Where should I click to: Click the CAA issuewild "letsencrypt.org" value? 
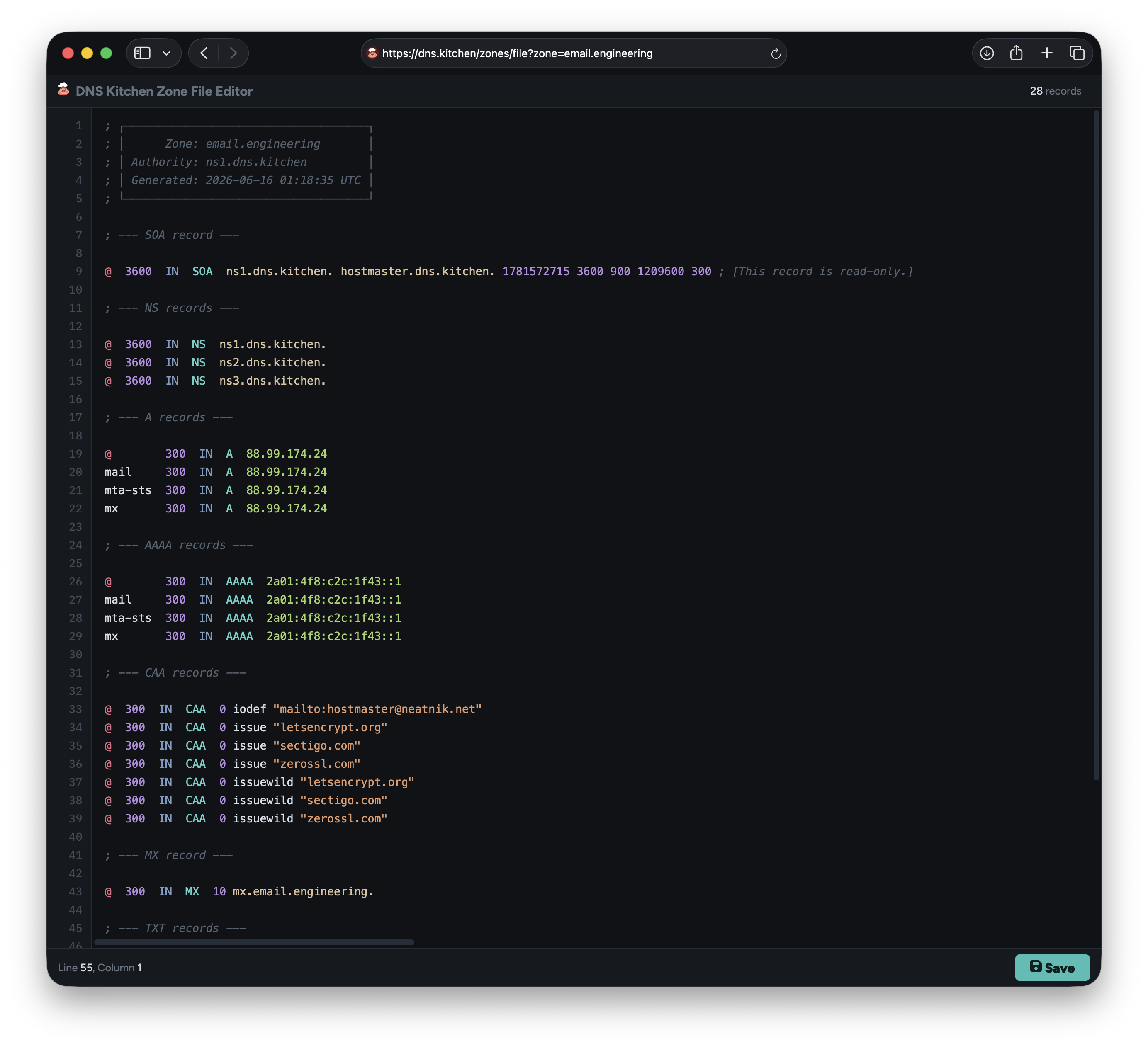click(357, 781)
